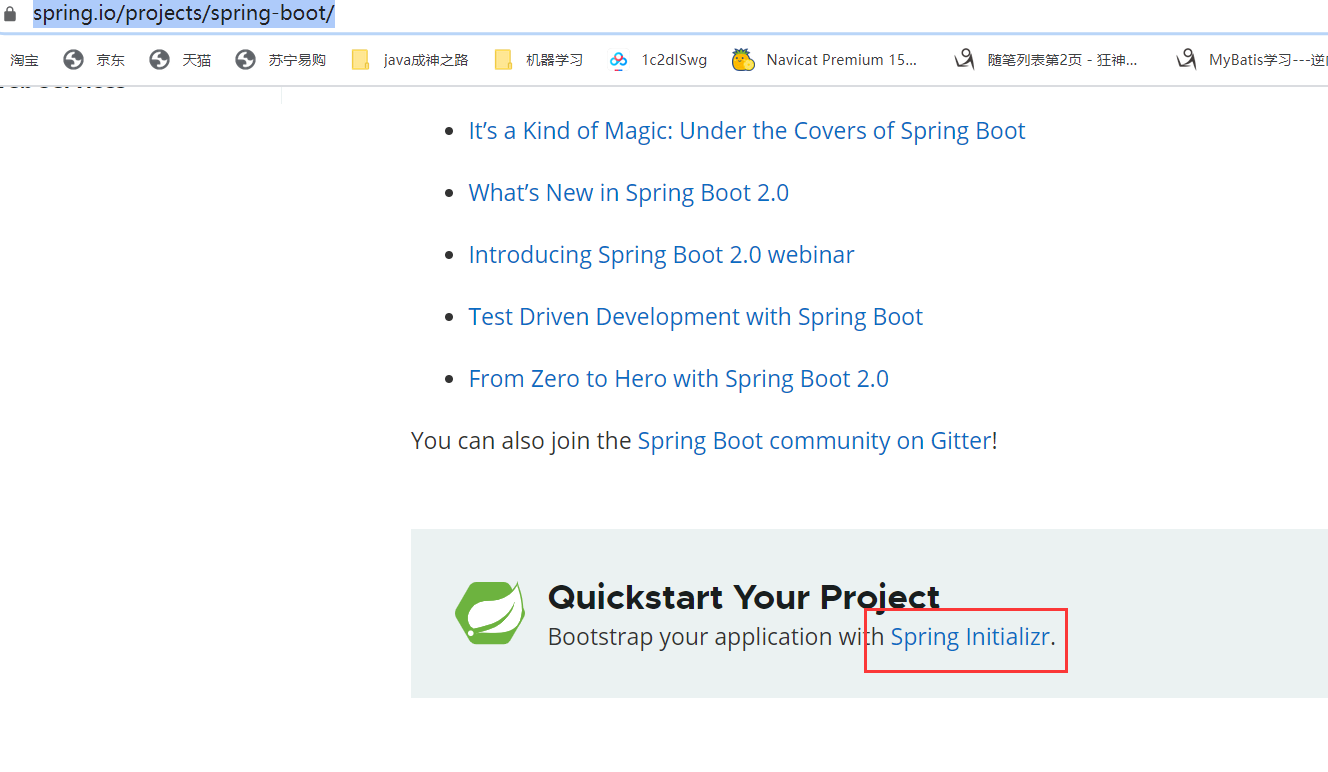Click the globe icon beside 苏宁易购 bookmark
The height and width of the screenshot is (772, 1328).
coord(245,60)
